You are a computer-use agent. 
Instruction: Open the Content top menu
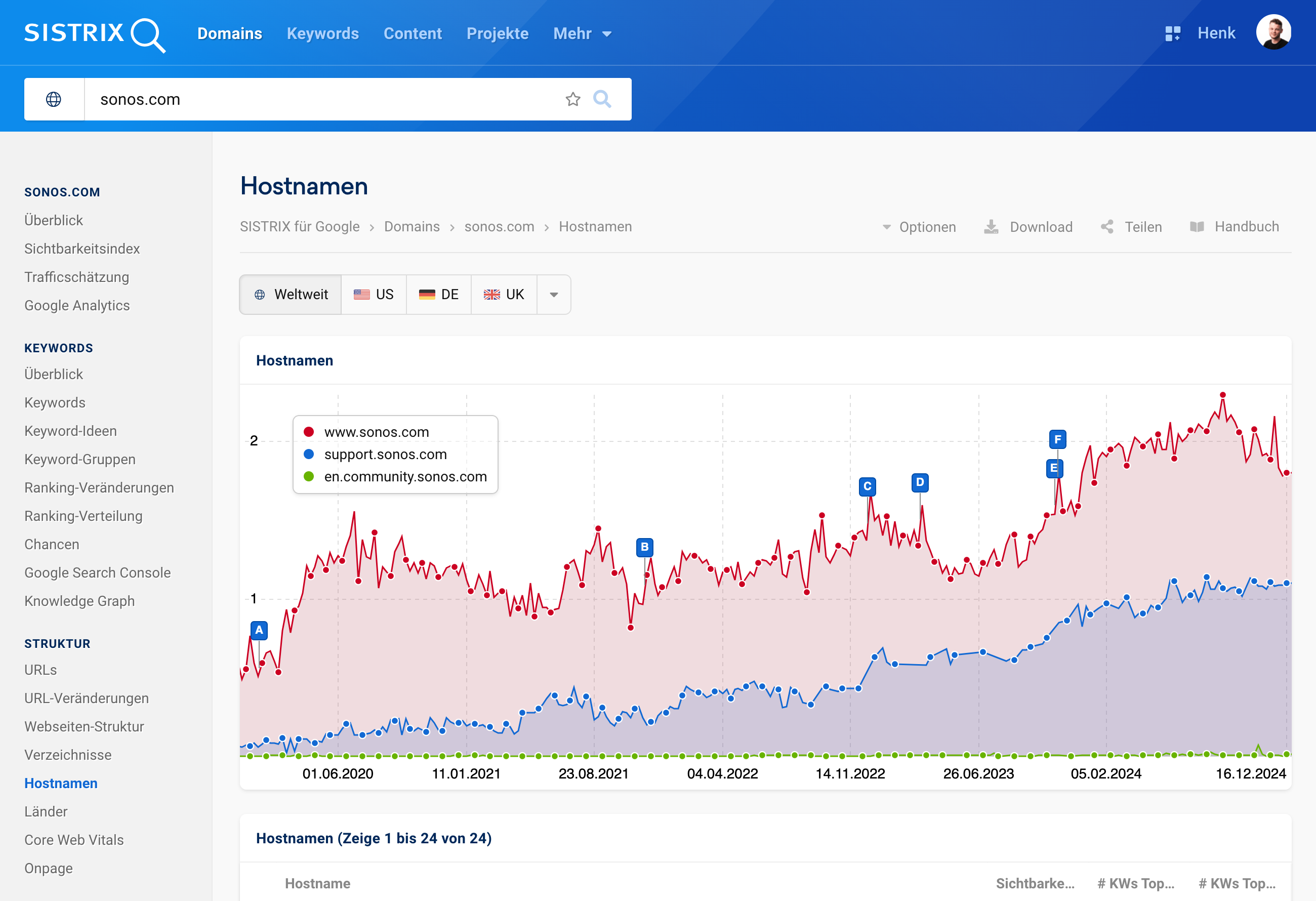412,33
